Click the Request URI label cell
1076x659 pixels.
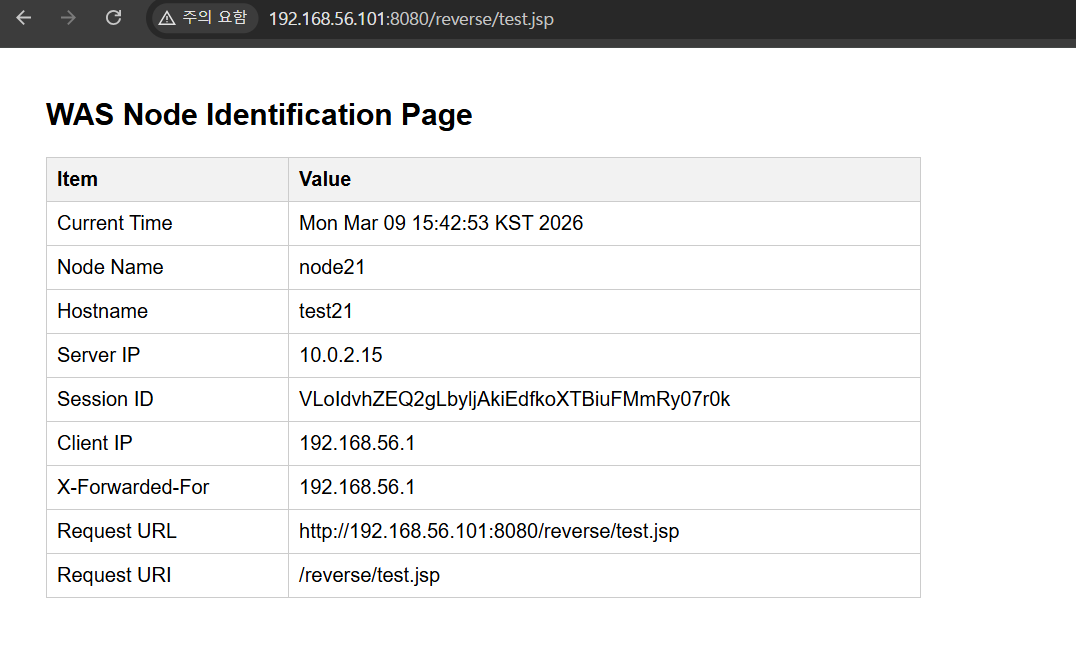point(167,575)
